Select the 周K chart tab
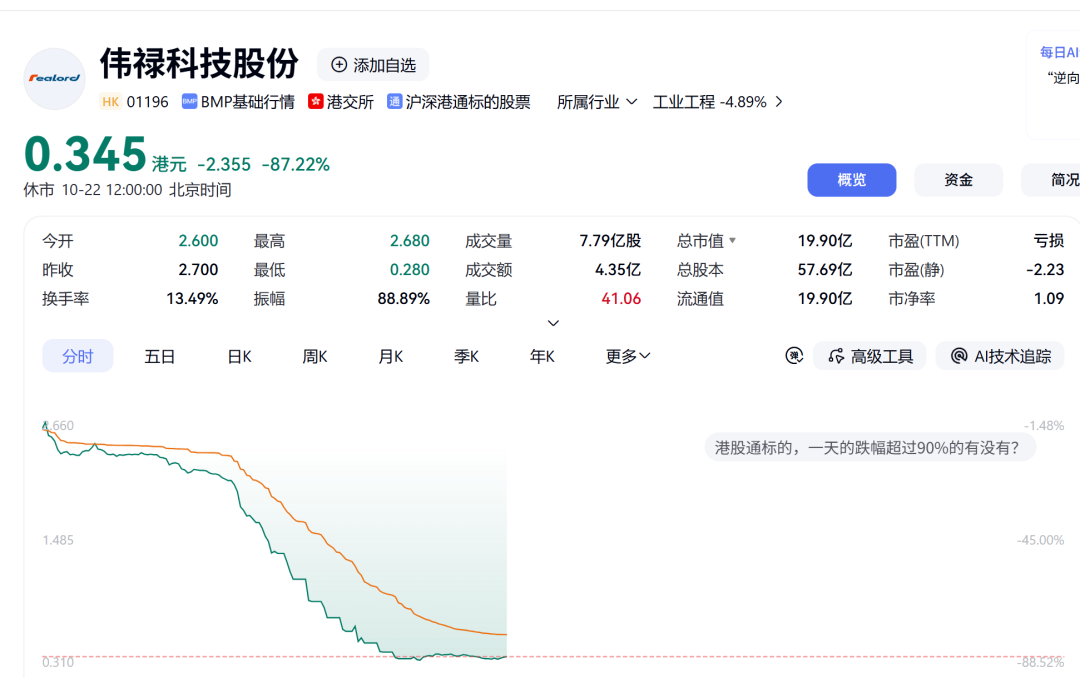This screenshot has width=1080, height=678. [x=315, y=356]
